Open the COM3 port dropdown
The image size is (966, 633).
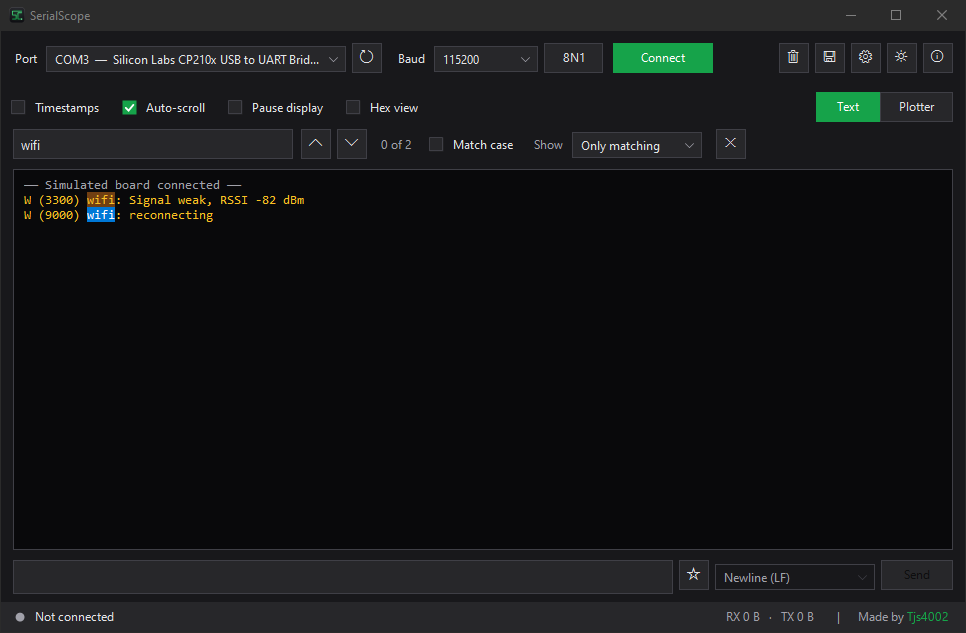196,59
